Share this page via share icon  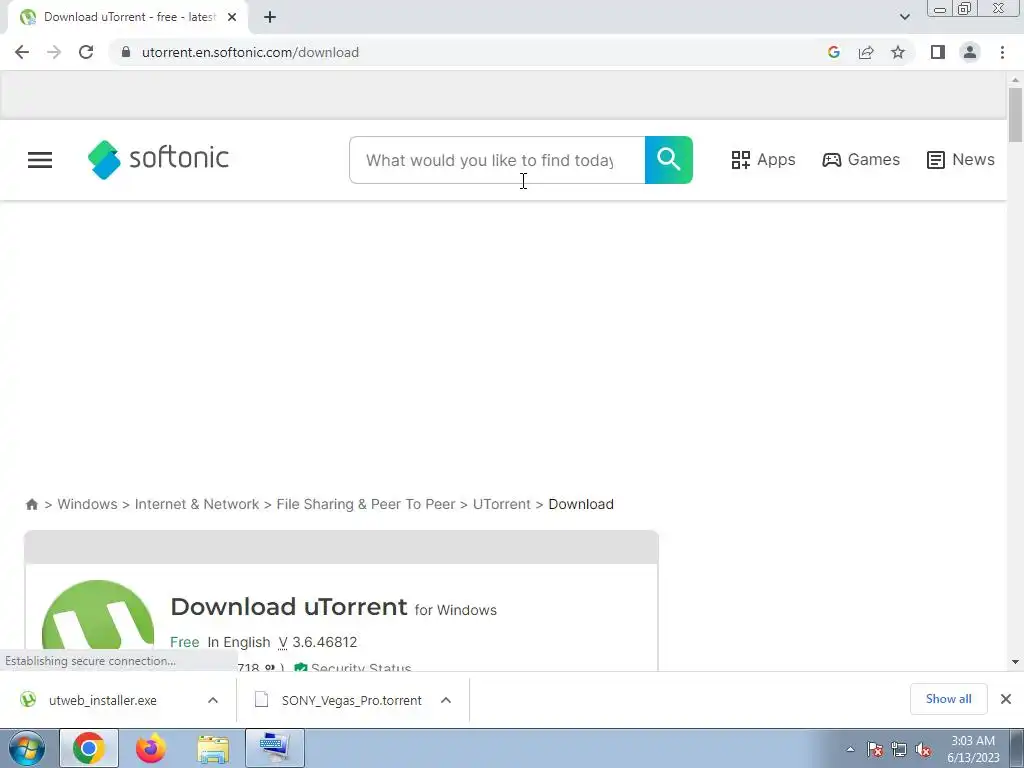[x=866, y=52]
